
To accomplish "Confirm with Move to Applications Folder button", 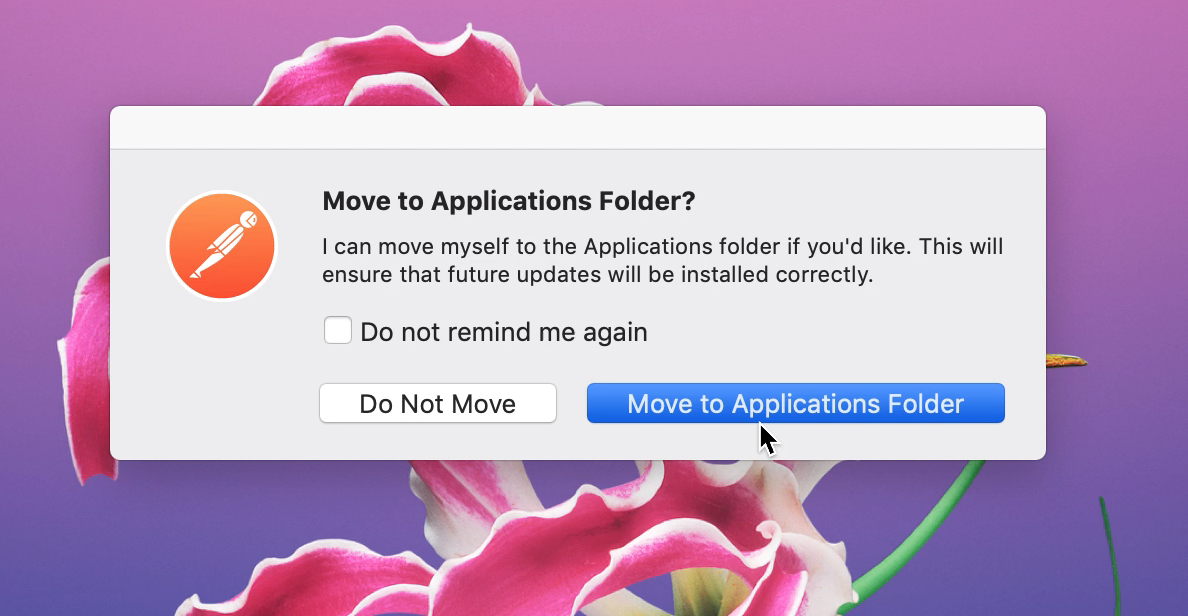I will point(796,403).
